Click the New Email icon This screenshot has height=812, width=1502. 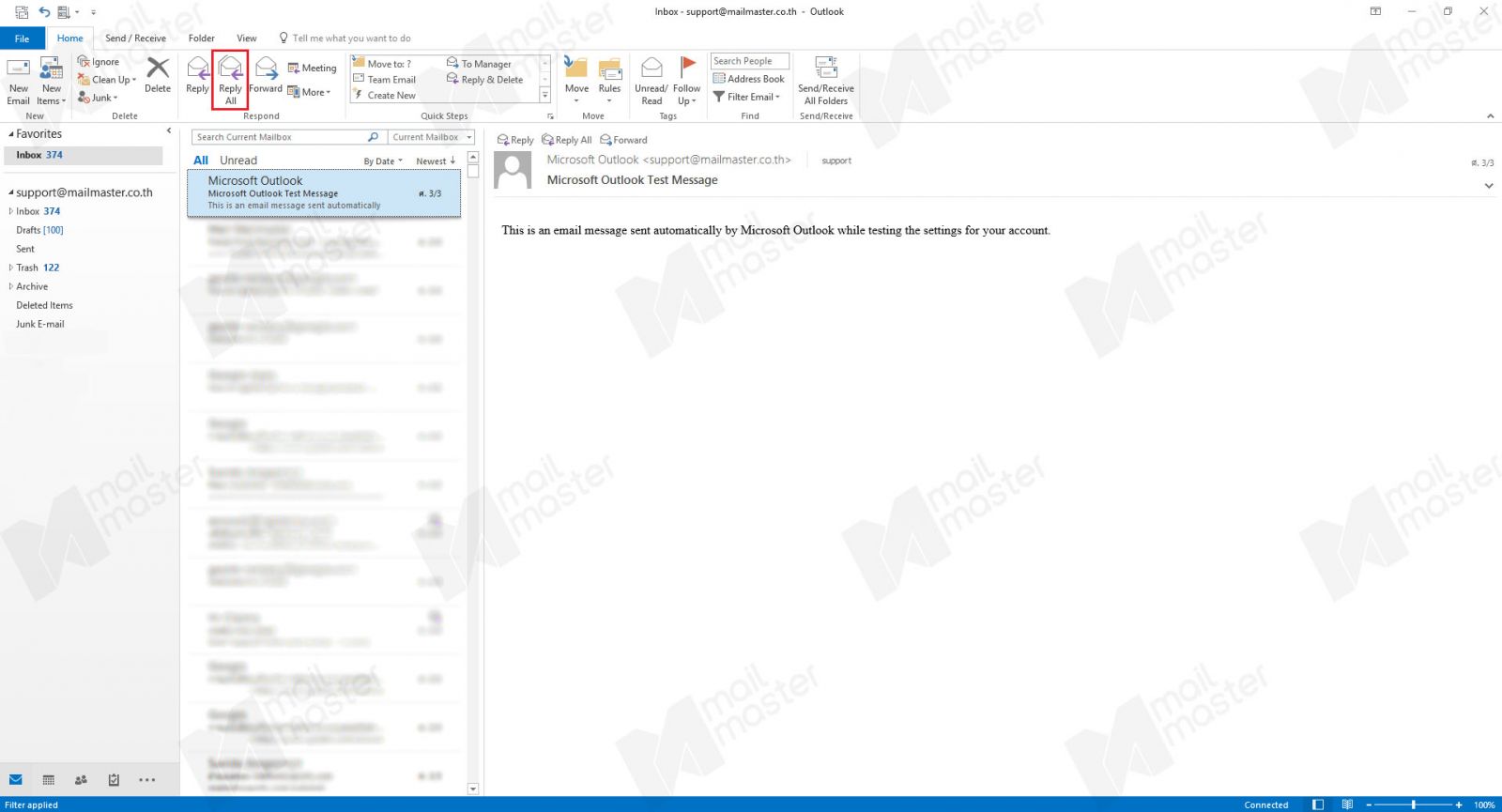[x=19, y=69]
